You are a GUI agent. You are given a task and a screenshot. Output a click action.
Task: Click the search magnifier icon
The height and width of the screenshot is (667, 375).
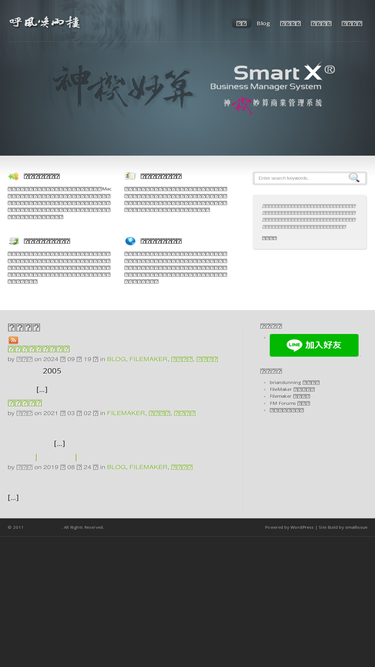coord(354,178)
